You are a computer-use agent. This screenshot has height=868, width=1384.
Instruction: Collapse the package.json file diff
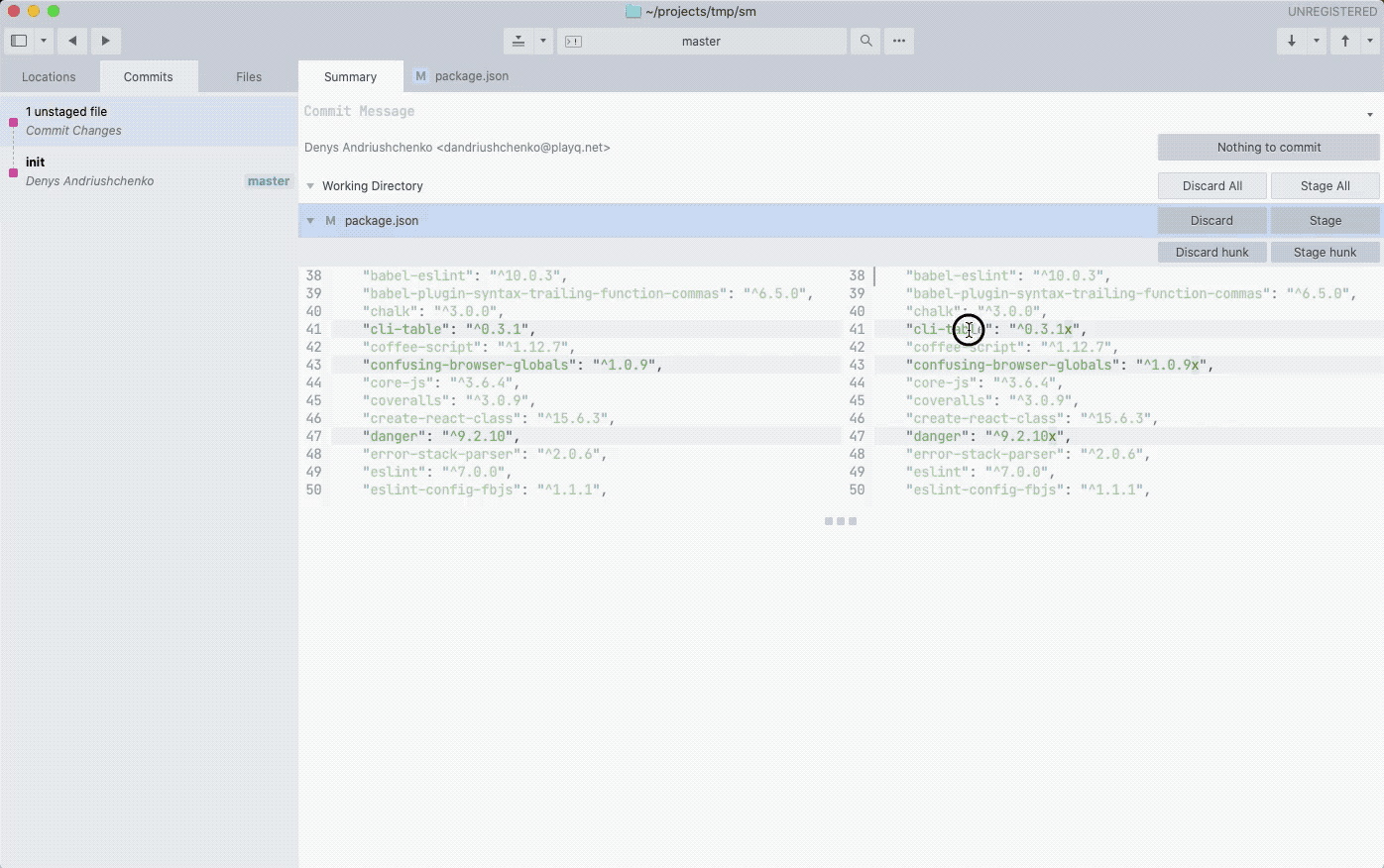[310, 220]
